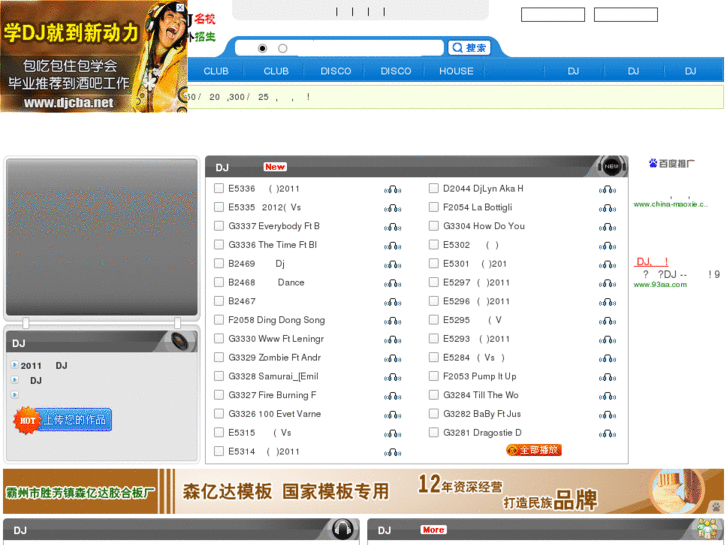The width and height of the screenshot is (727, 545).
Task: Listen to G3337 Everybody Ft B via headphone icon
Action: coord(392,227)
